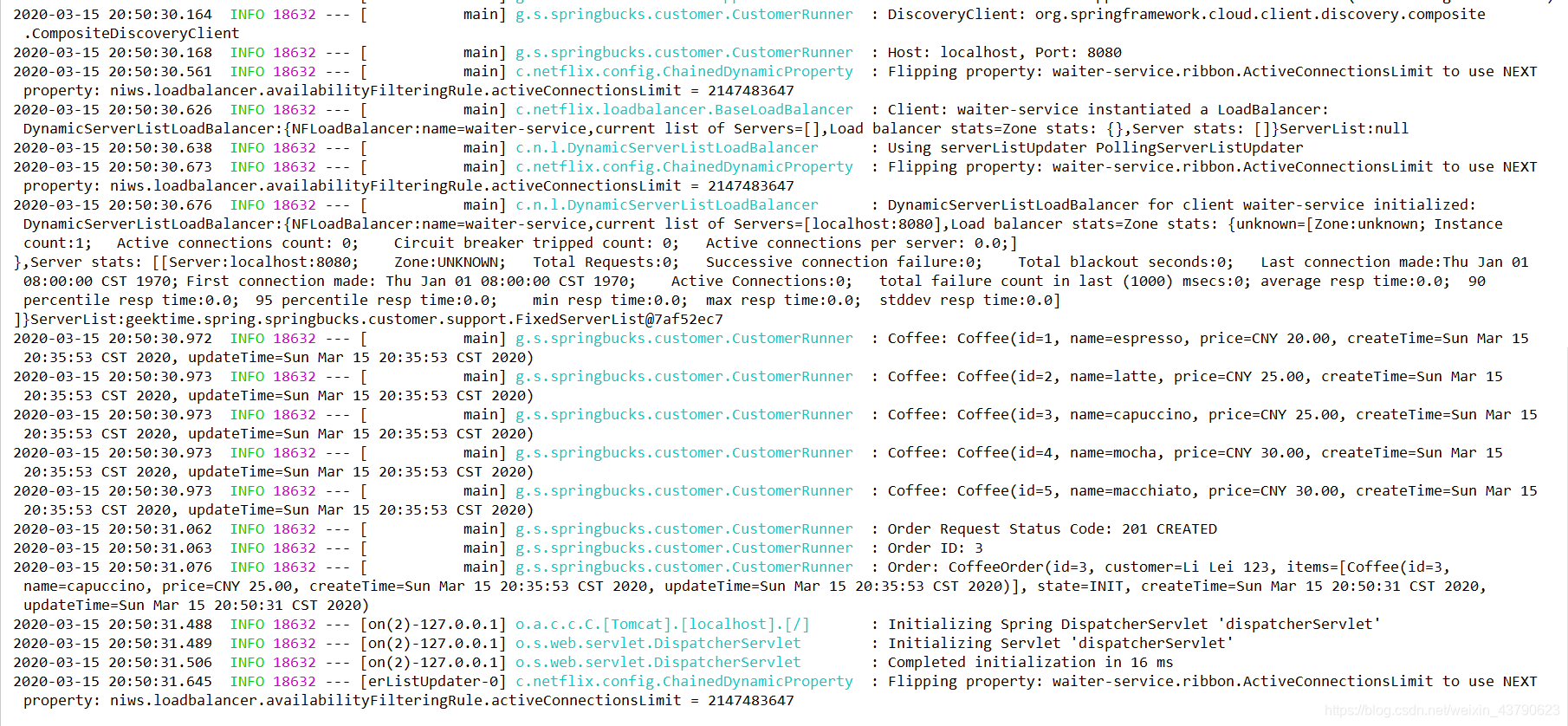1568x726 pixels.
Task: Select the c.netflix.loadbalancer.BaseLoadBalancer class name
Action: (x=684, y=110)
